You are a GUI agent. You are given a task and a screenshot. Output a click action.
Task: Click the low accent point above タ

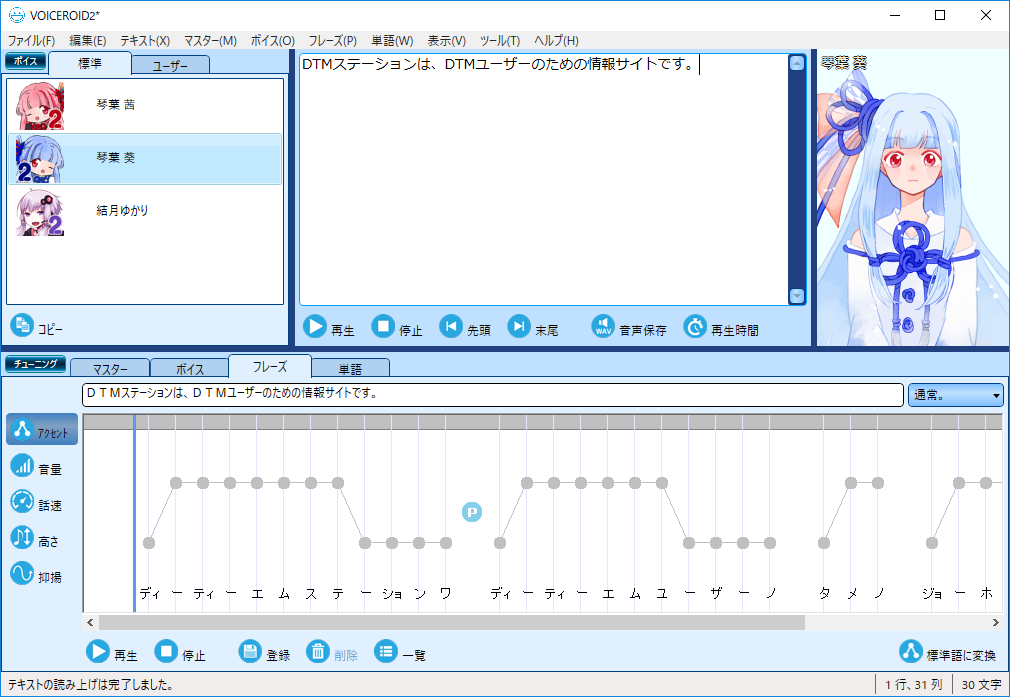click(824, 543)
